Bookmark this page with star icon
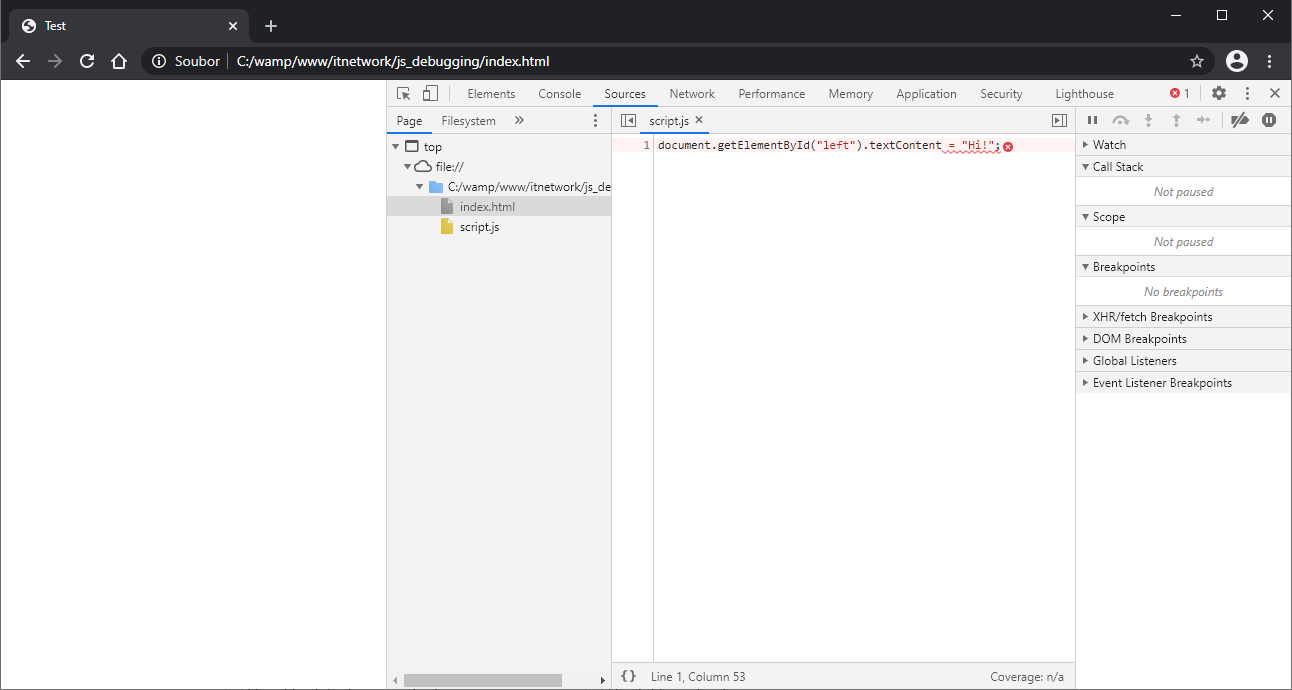This screenshot has width=1292, height=690. click(x=1196, y=61)
